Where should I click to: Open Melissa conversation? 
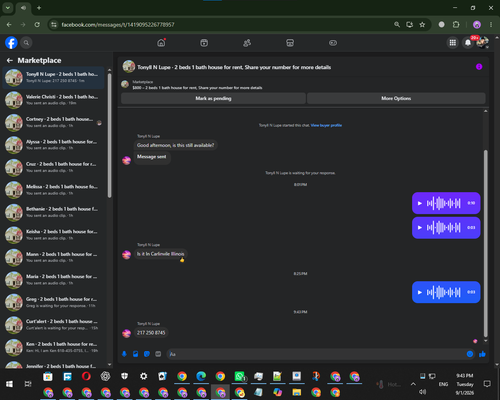coord(53,190)
